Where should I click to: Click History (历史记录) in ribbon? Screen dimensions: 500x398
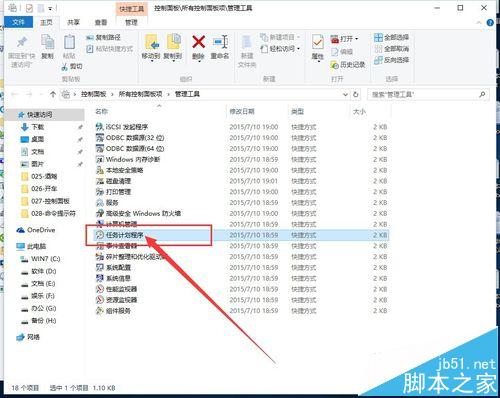point(348,65)
